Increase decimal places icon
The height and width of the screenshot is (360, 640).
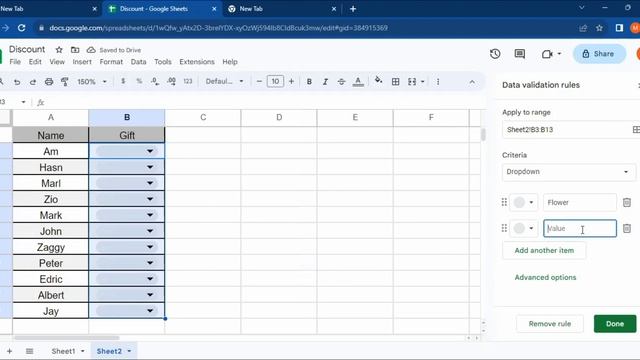[171, 81]
